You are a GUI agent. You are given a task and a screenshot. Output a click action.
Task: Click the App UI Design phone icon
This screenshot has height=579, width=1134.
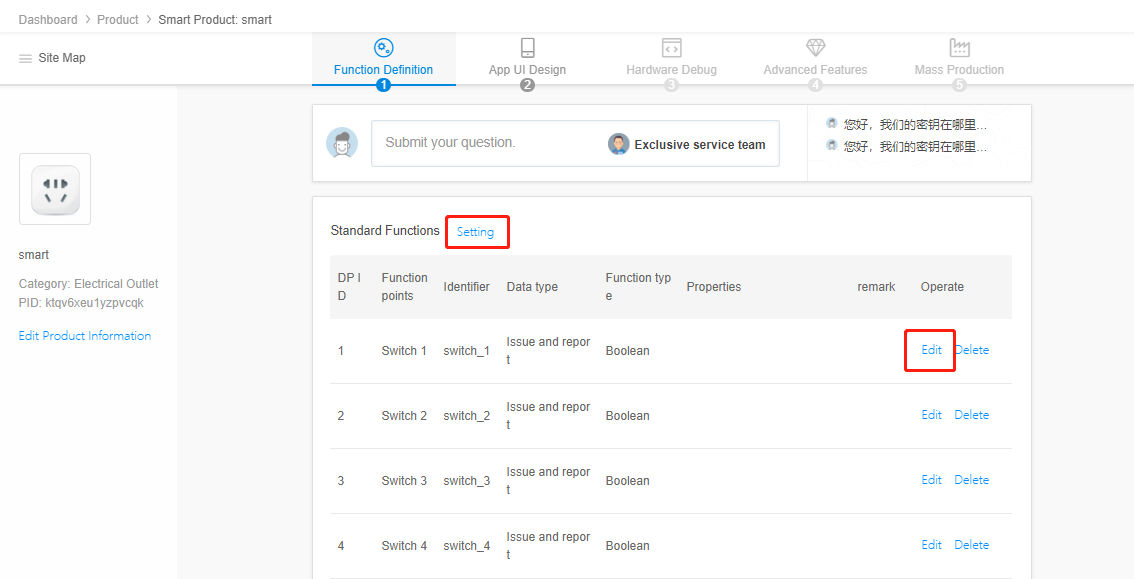tap(527, 48)
